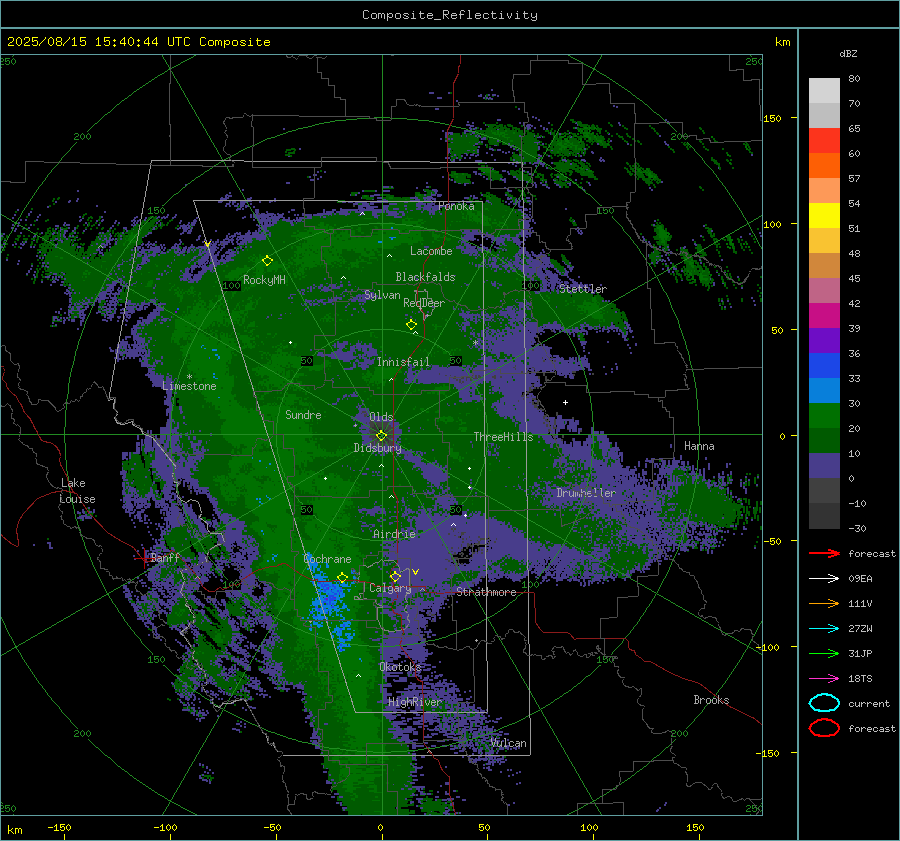Screen dimensions: 900x841
Task: Click the yellow marker below Cochrane label
Action: [x=343, y=577]
